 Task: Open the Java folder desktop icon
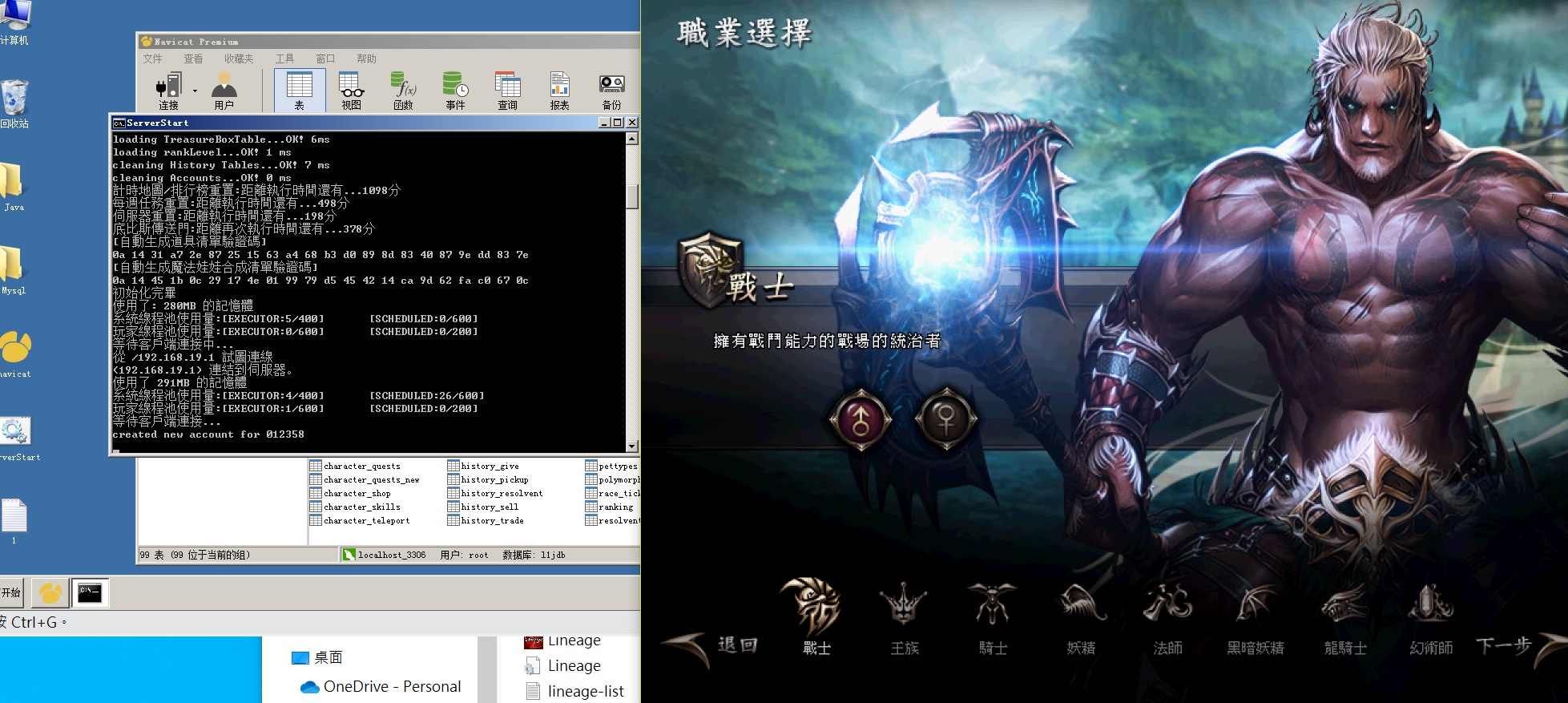click(x=14, y=187)
